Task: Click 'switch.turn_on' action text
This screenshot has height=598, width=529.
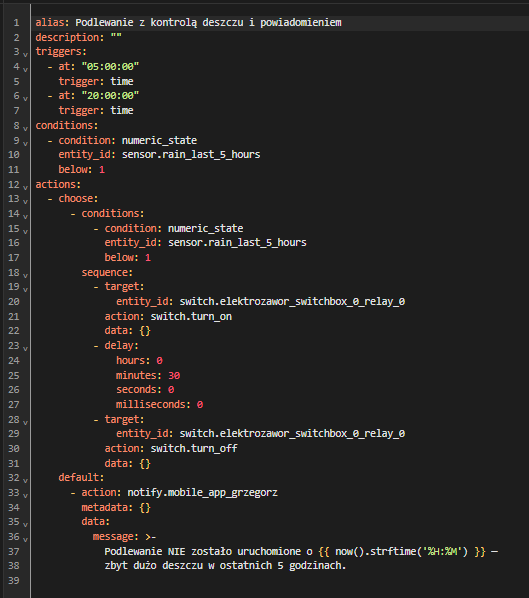Action: click(191, 316)
